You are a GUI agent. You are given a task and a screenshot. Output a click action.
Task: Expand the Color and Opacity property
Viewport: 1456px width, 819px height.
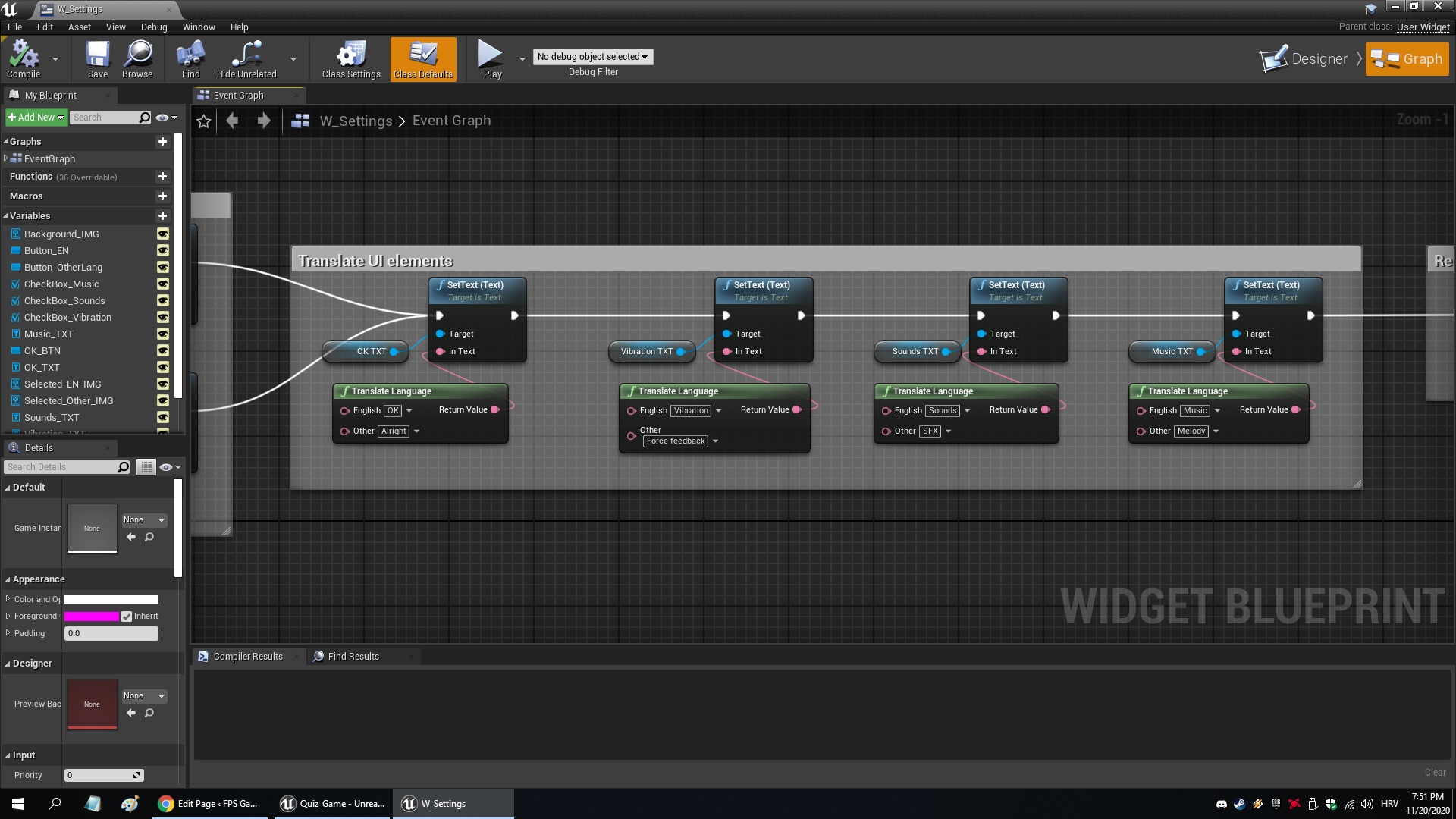tap(8, 599)
